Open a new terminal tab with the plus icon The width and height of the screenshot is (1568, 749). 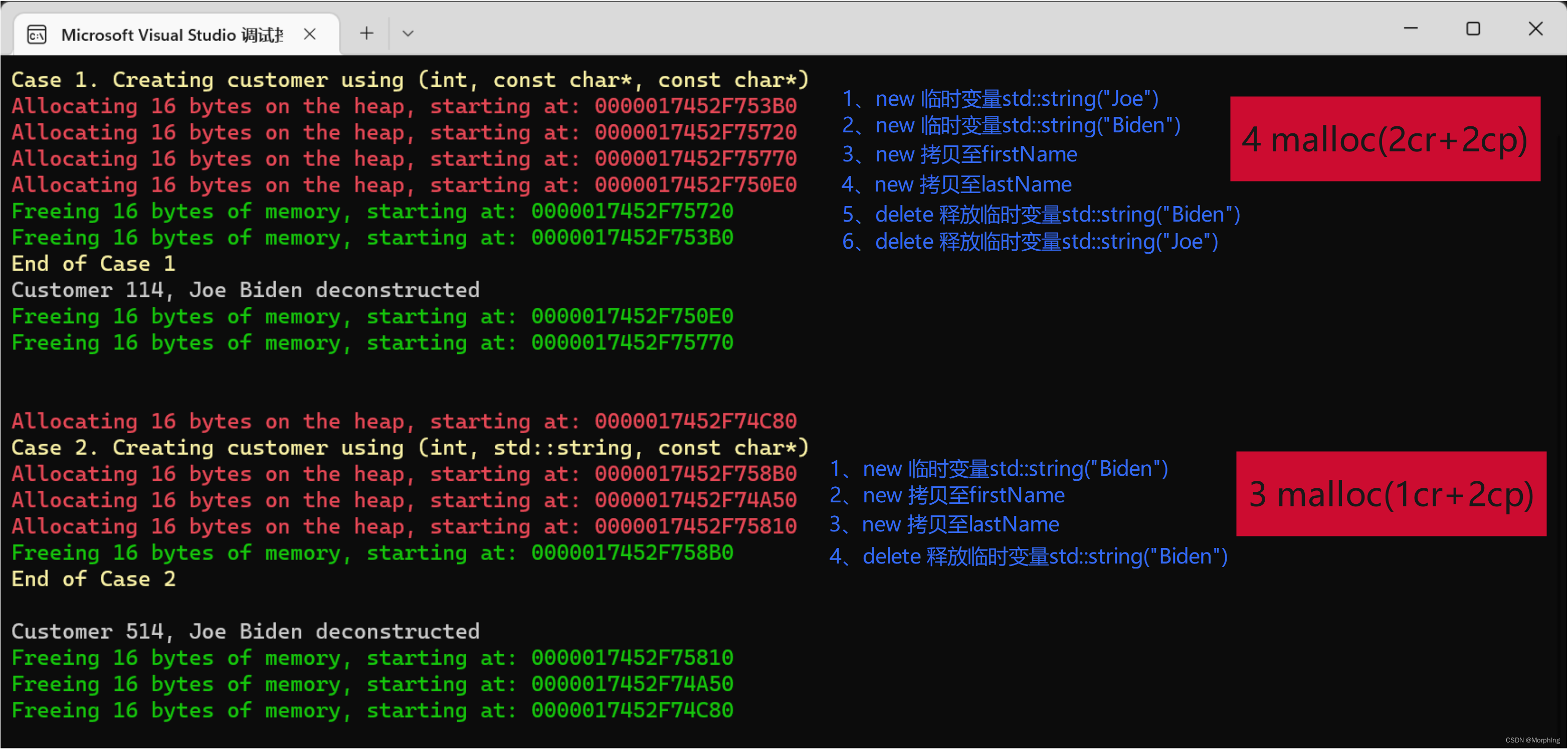point(365,34)
